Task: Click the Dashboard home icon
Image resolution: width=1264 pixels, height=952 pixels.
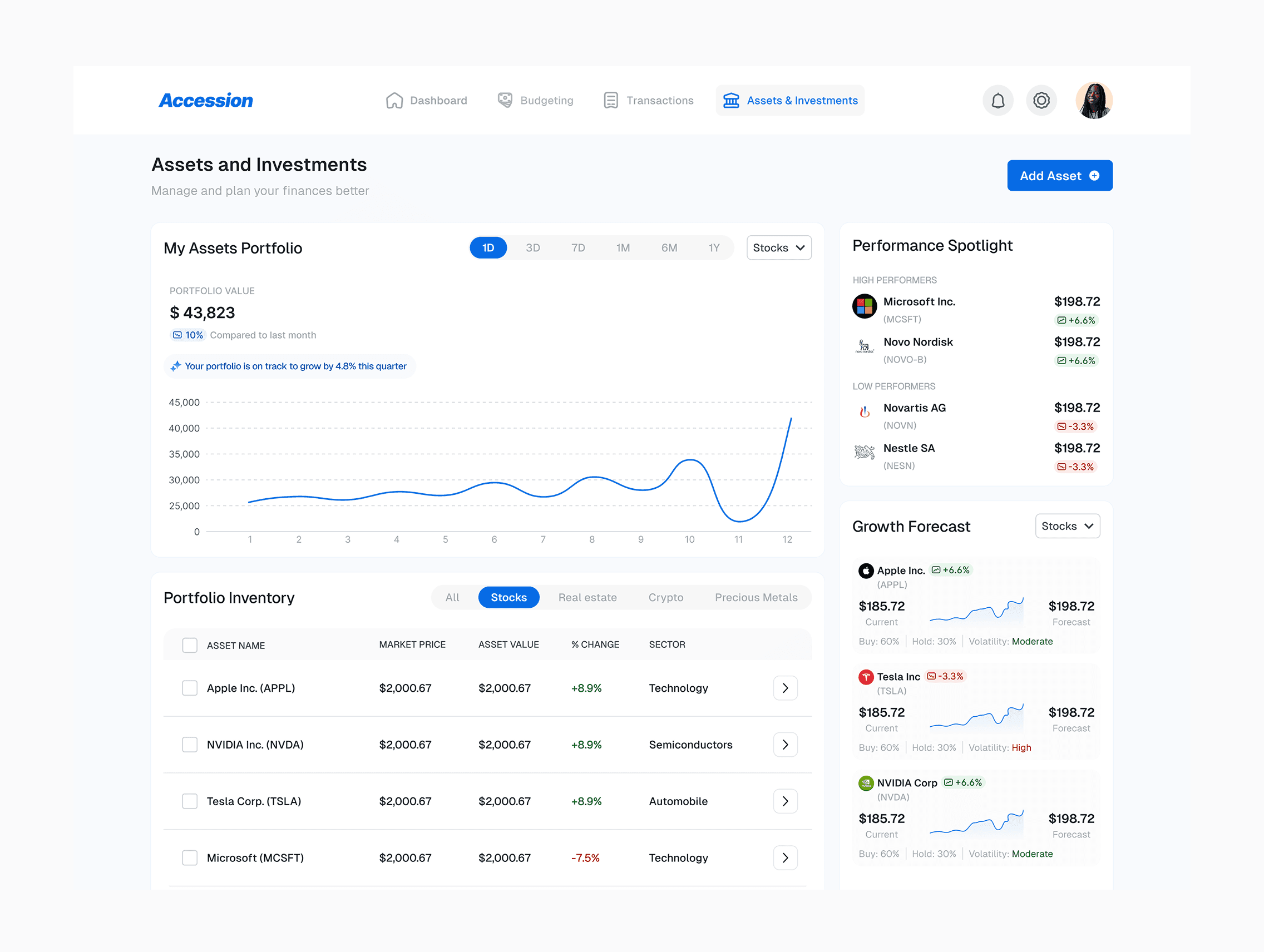Action: 394,101
